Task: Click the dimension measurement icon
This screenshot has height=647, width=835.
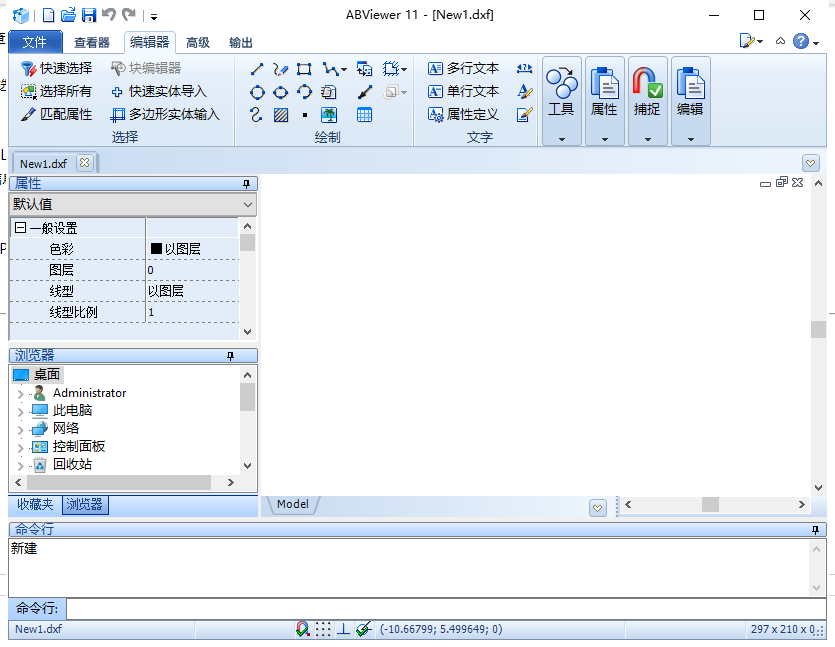Action: click(525, 69)
